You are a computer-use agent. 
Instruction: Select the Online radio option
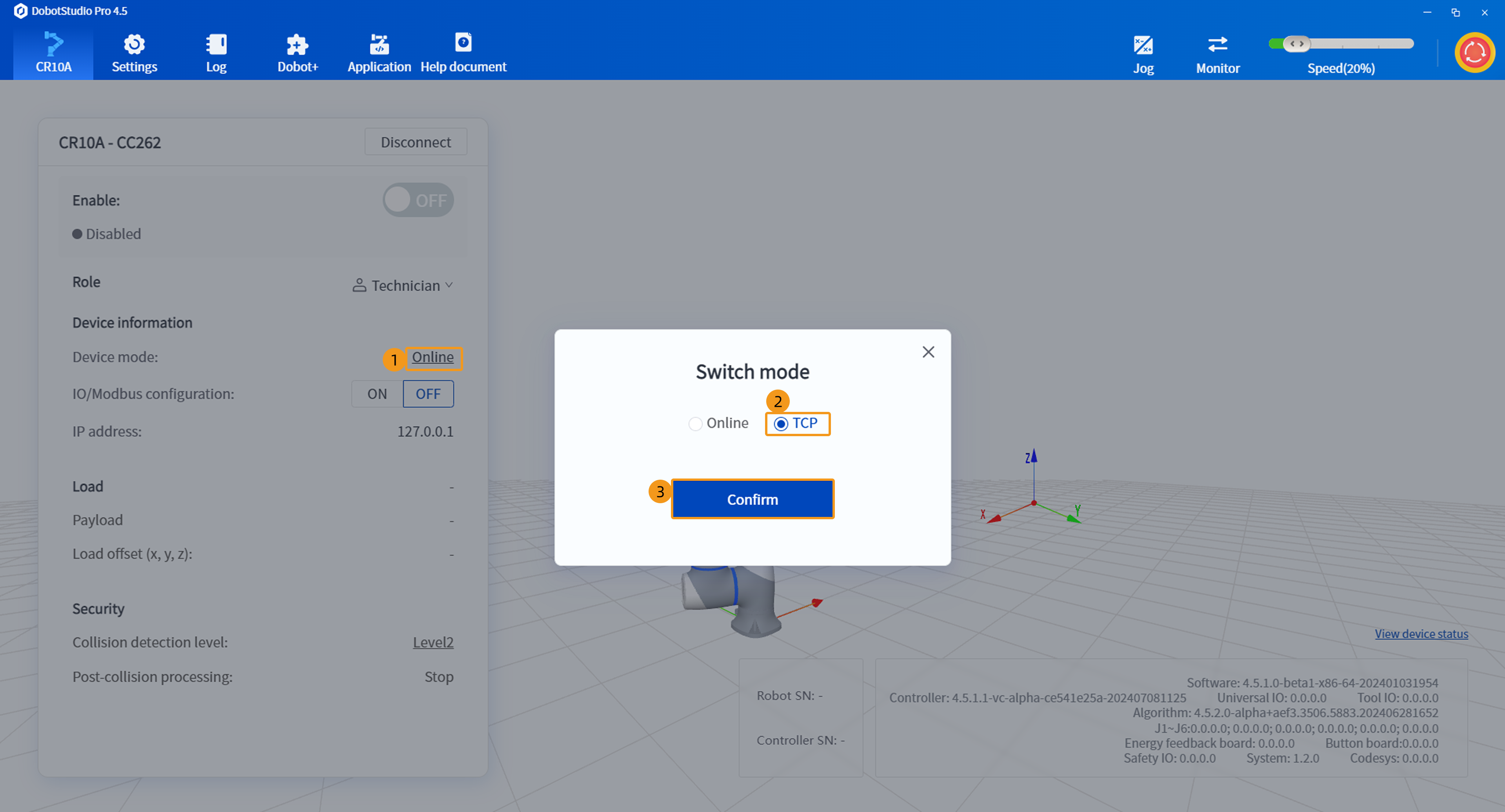tap(695, 424)
